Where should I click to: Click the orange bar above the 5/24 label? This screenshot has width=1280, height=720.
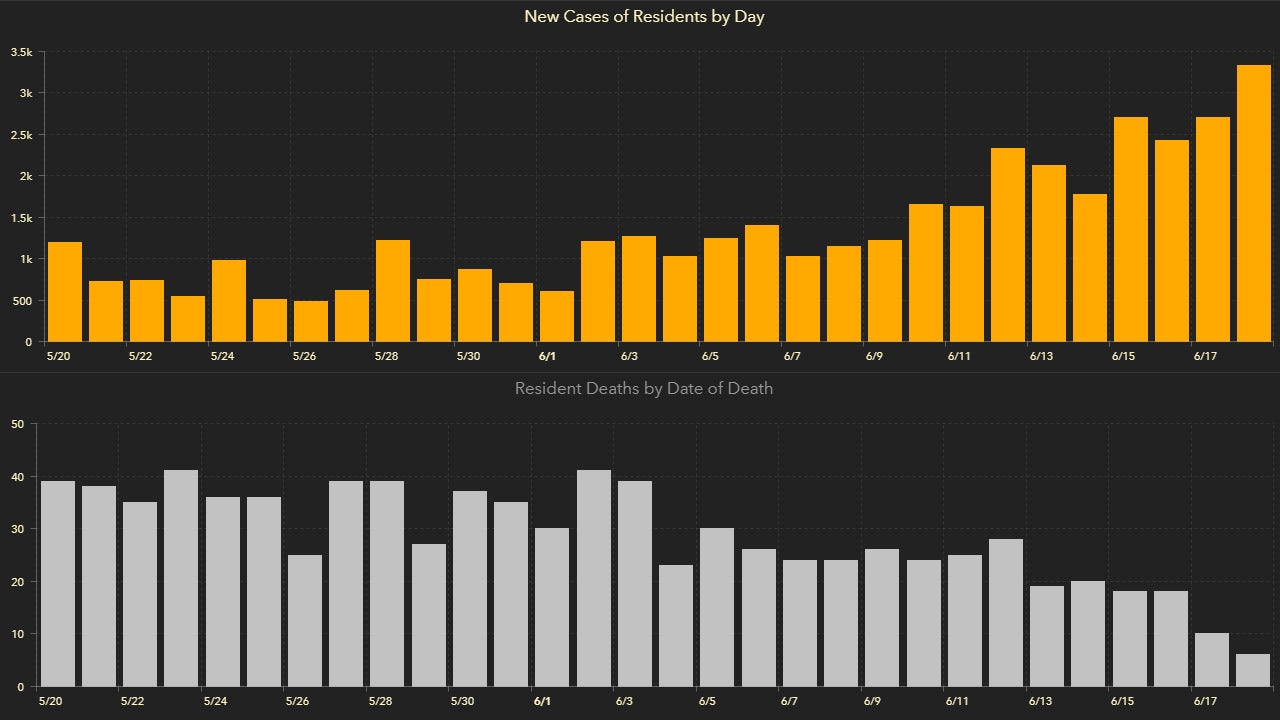(229, 301)
